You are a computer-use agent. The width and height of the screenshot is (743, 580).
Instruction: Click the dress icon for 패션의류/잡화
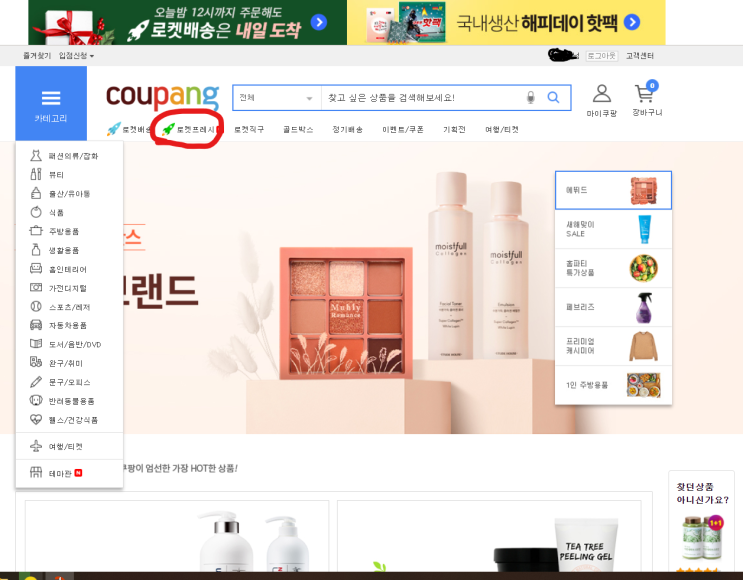[x=36, y=155]
